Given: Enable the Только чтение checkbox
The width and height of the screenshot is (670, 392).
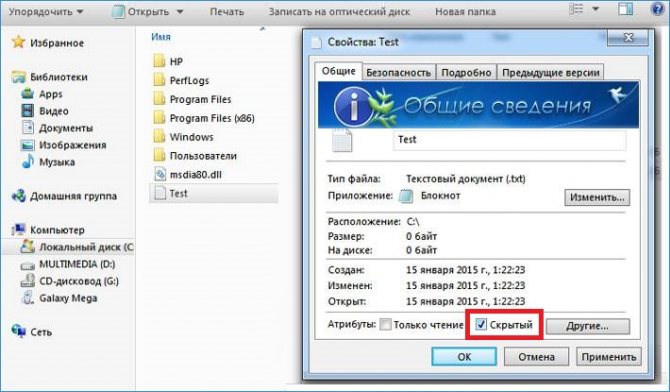Looking at the screenshot, I should (385, 324).
